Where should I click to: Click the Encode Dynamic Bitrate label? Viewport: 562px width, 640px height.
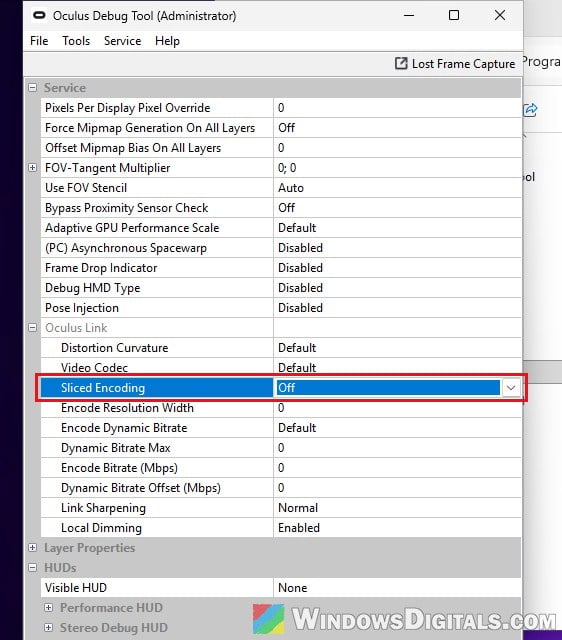click(x=124, y=428)
